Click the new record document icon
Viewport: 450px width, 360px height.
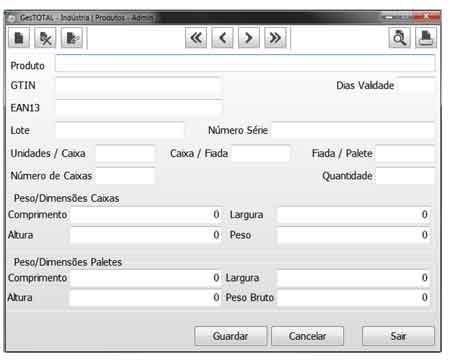[x=19, y=38]
